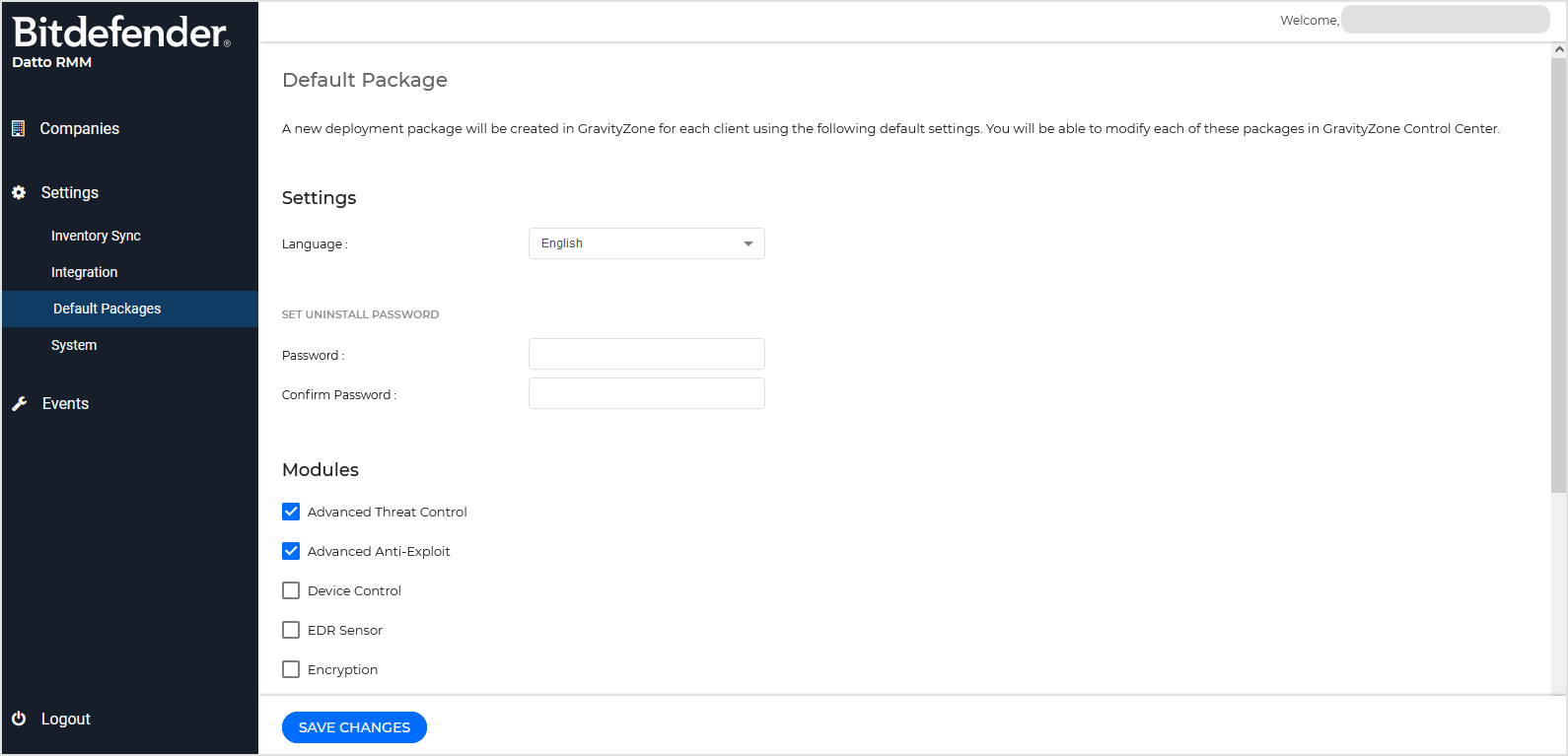
Task: Click the vertical scrollbar thumb
Action: pos(1558,275)
